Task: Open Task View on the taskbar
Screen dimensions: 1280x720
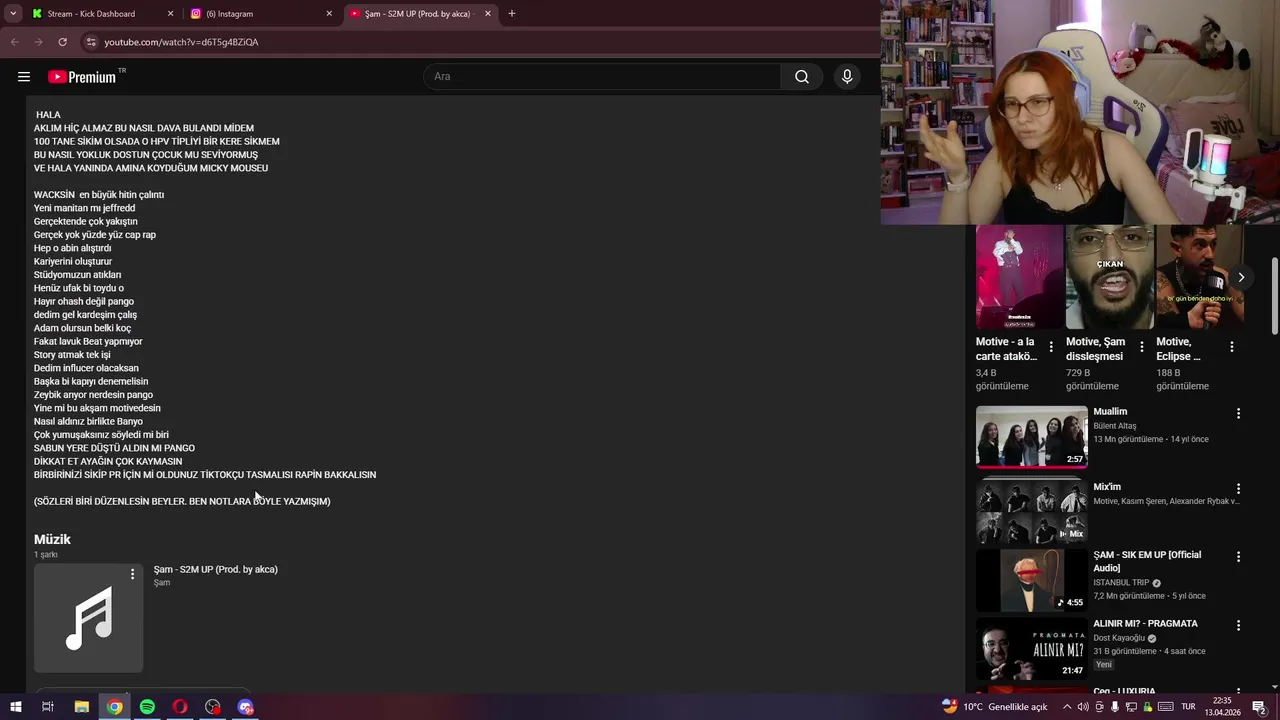Action: tap(47, 707)
